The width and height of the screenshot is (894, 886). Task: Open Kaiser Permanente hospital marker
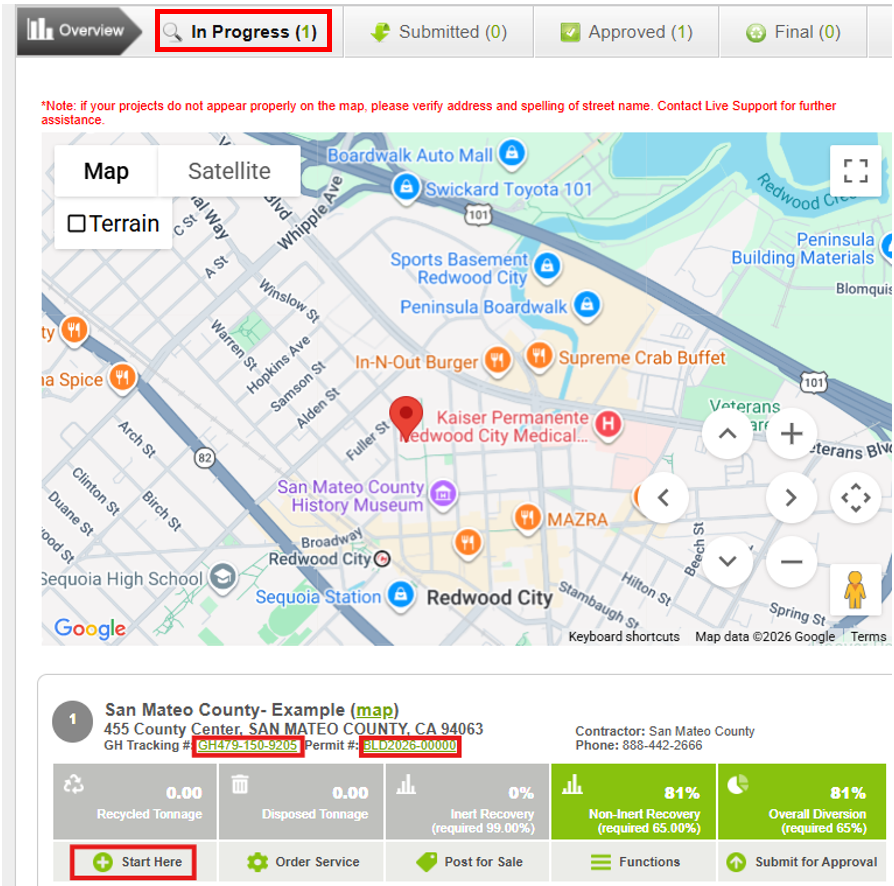click(607, 425)
